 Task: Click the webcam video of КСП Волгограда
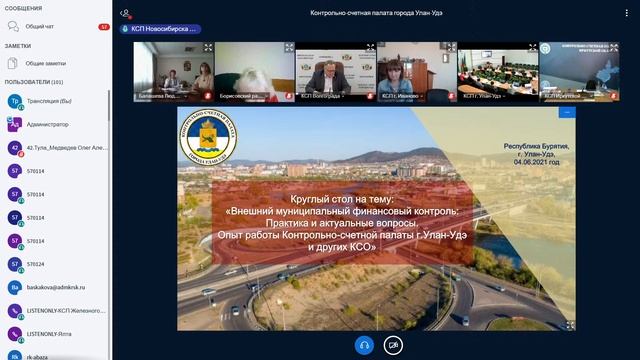[x=336, y=71]
